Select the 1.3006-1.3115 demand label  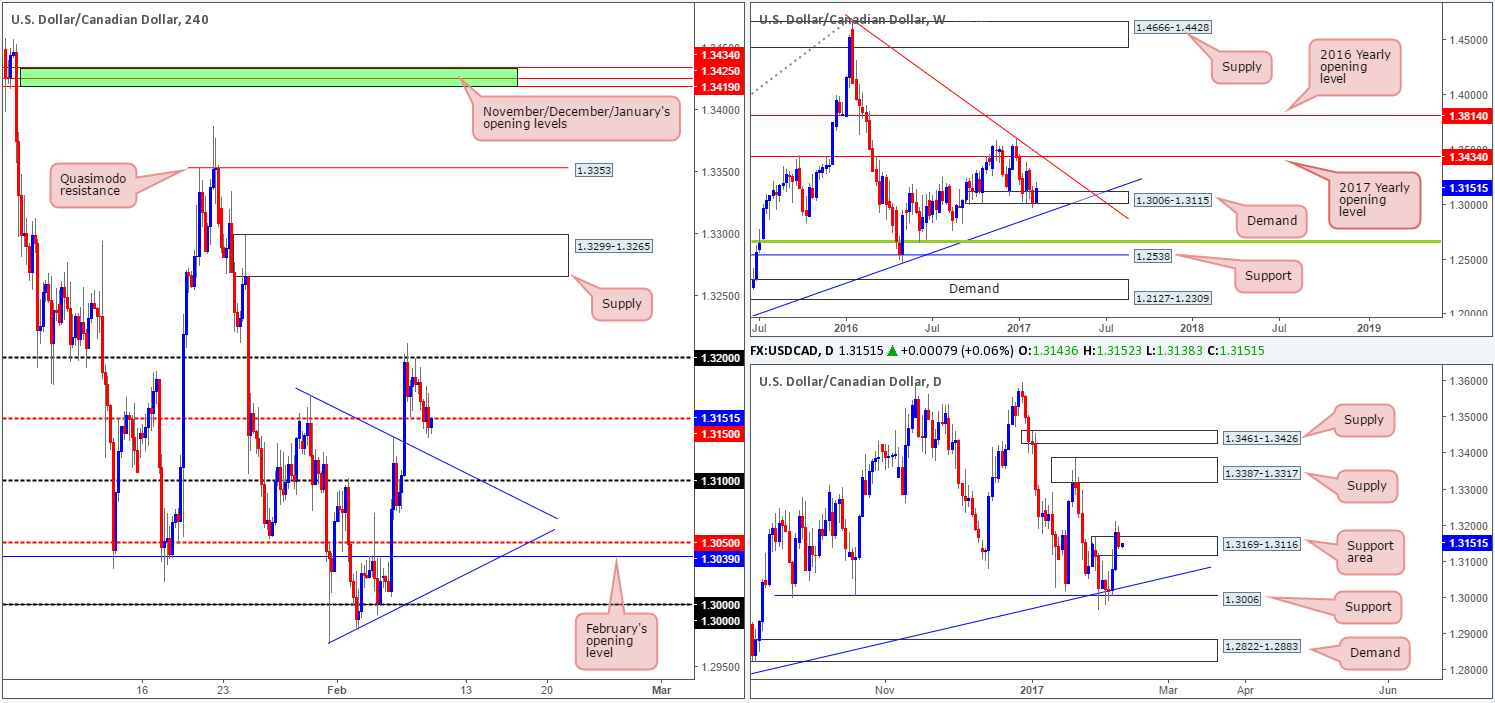click(1174, 200)
